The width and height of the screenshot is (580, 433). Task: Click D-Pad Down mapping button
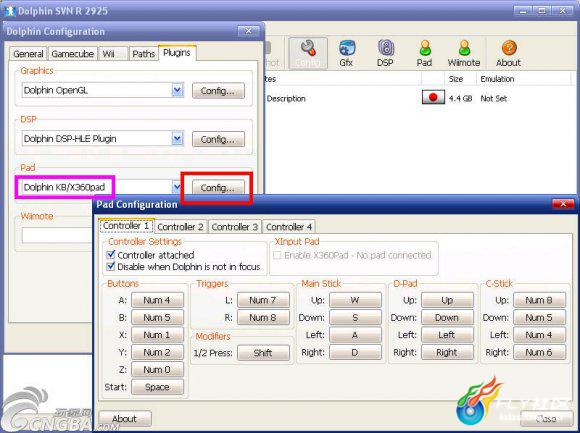pyautogui.click(x=447, y=317)
